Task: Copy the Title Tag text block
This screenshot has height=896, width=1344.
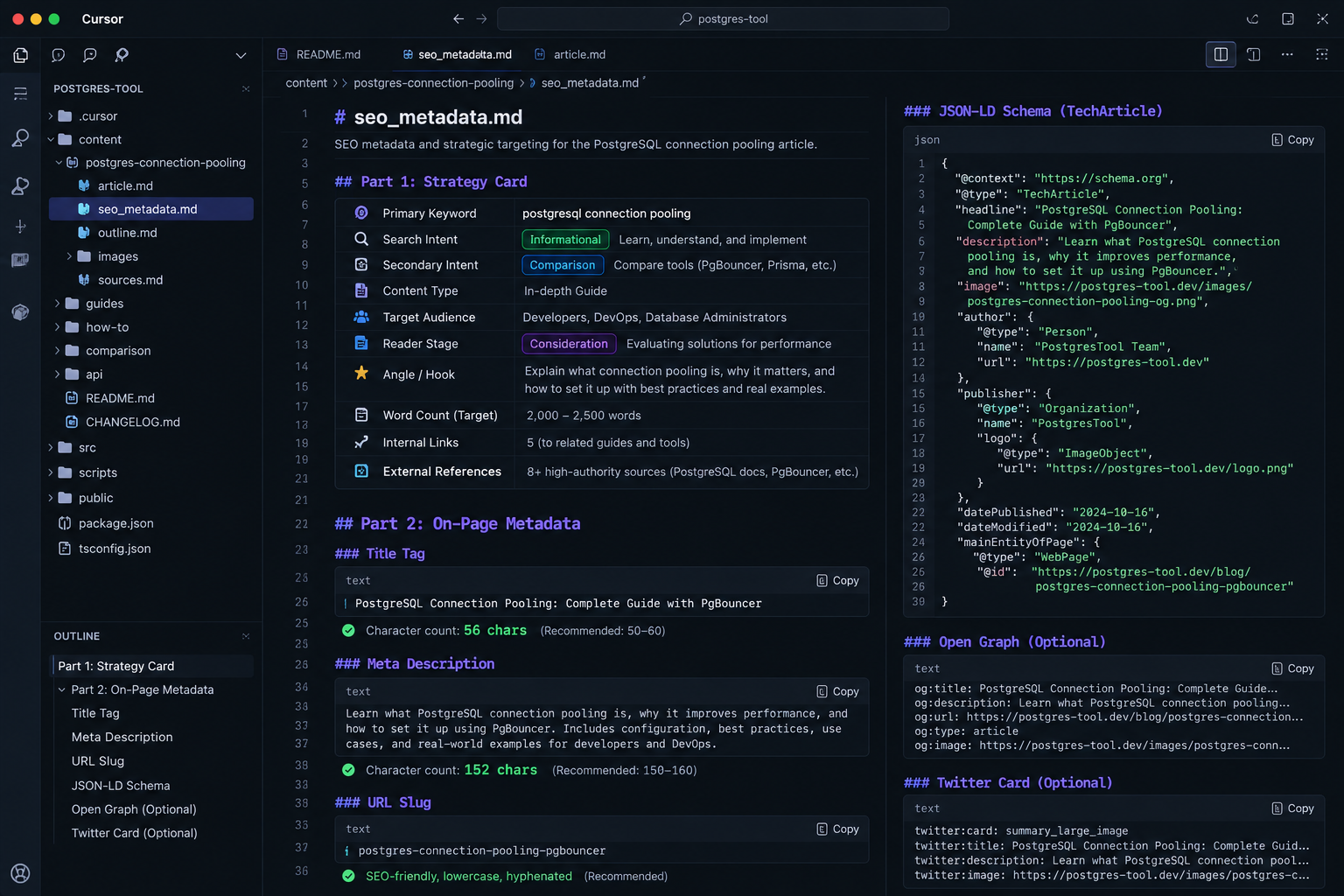Action: [x=837, y=581]
